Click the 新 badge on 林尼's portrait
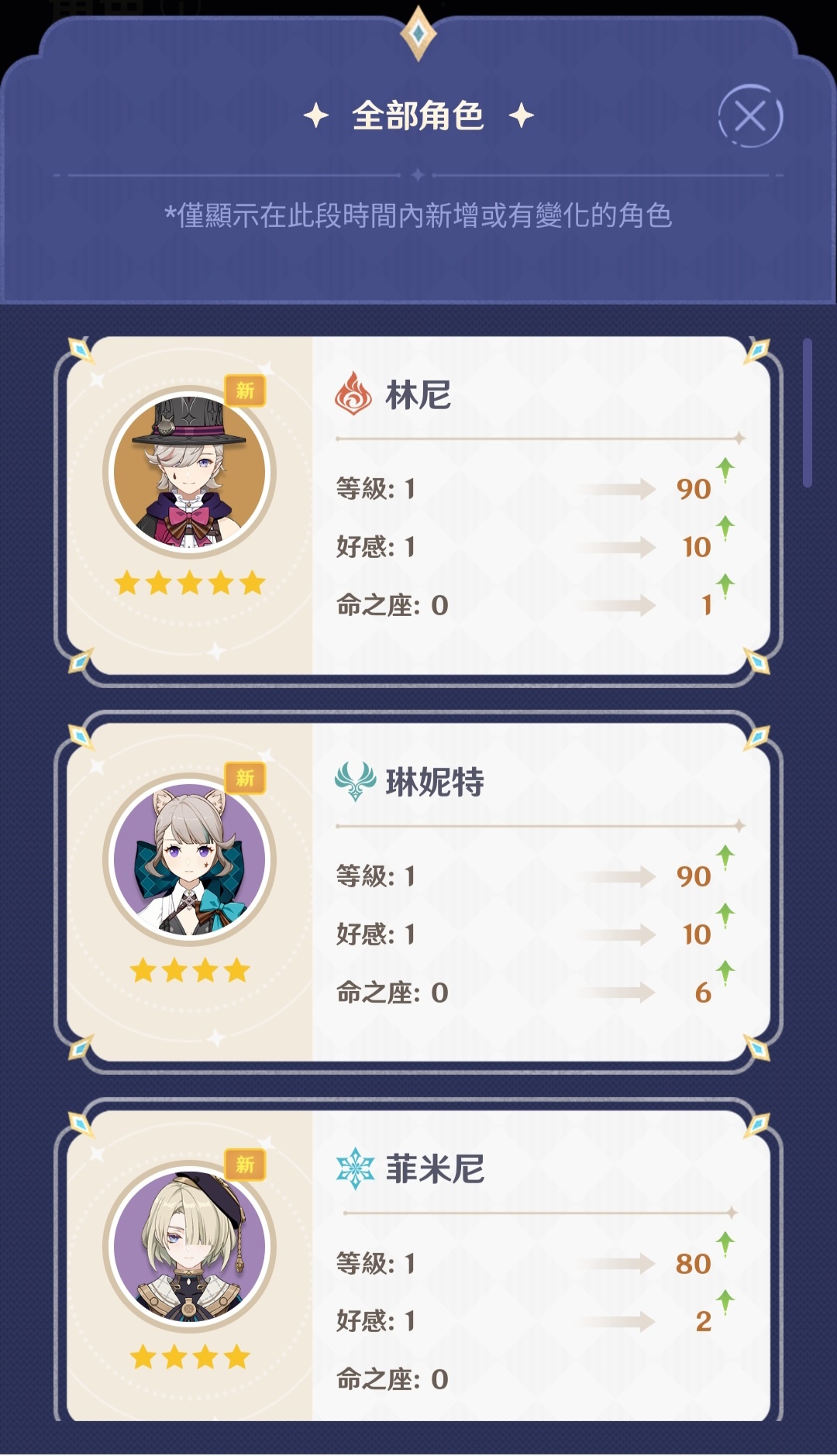This screenshot has width=837, height=1456. click(246, 391)
